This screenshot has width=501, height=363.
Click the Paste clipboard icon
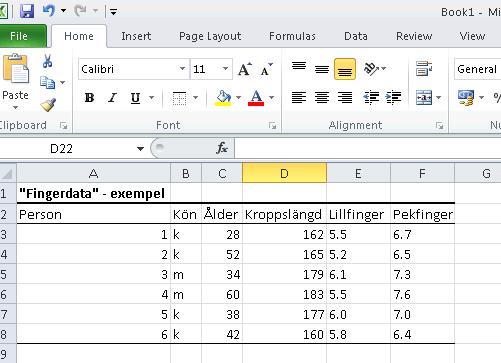[16, 69]
